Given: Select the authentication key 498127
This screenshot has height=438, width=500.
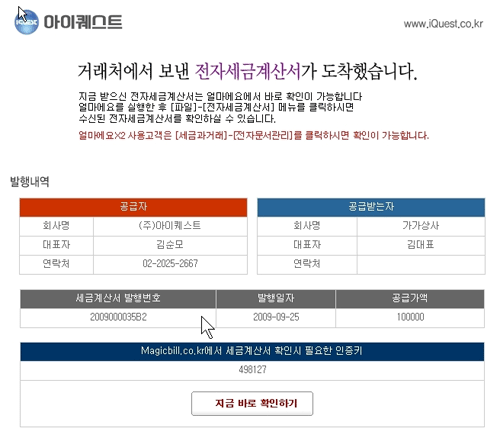Looking at the screenshot, I should point(252,369).
